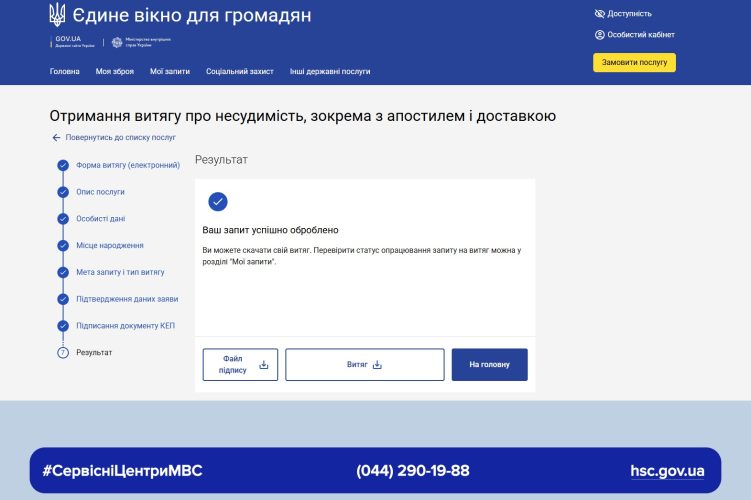Select 'Соціальний захист' in navigation
751x500 pixels.
[x=239, y=72]
